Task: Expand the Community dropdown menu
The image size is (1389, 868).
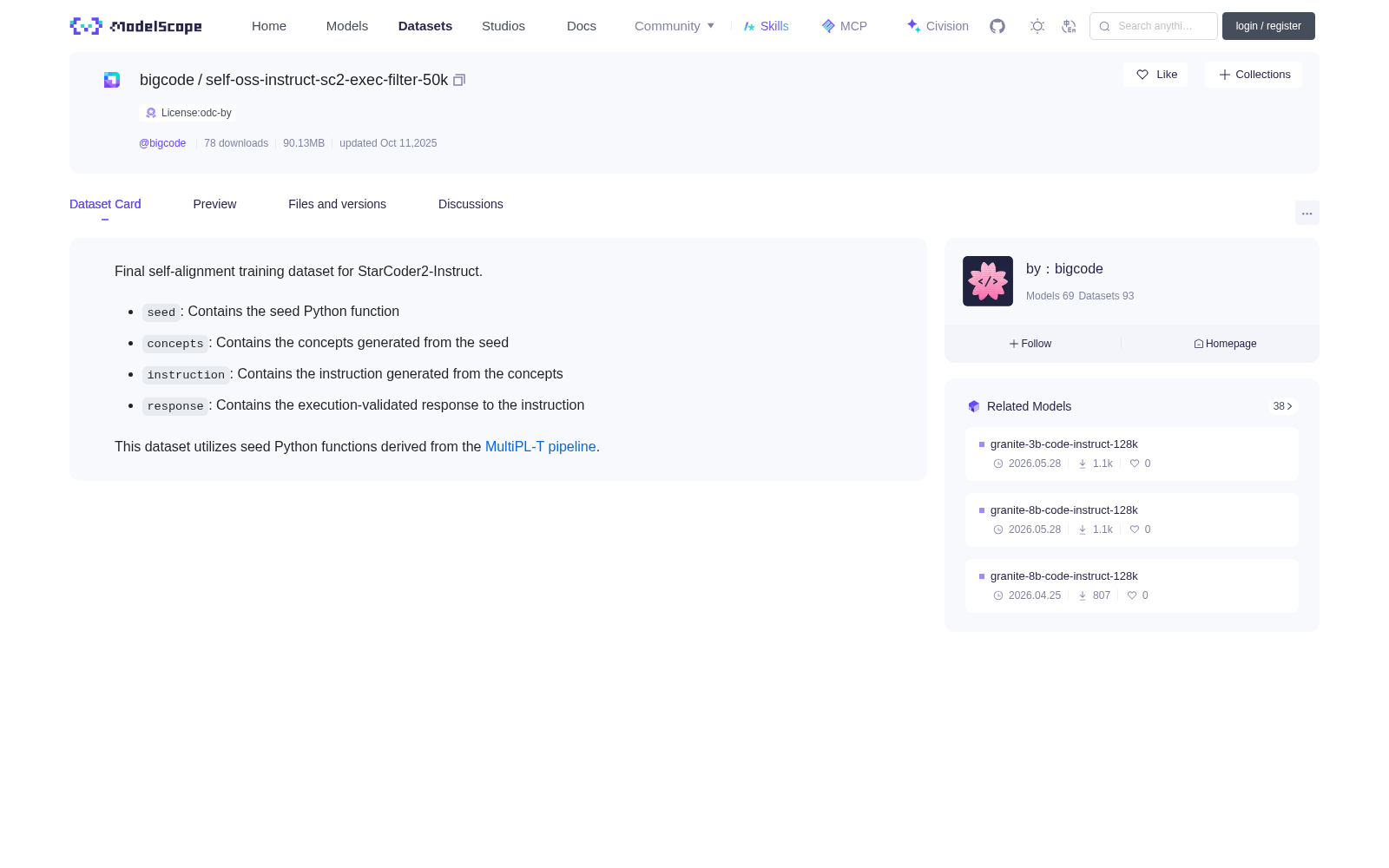Action: click(675, 26)
